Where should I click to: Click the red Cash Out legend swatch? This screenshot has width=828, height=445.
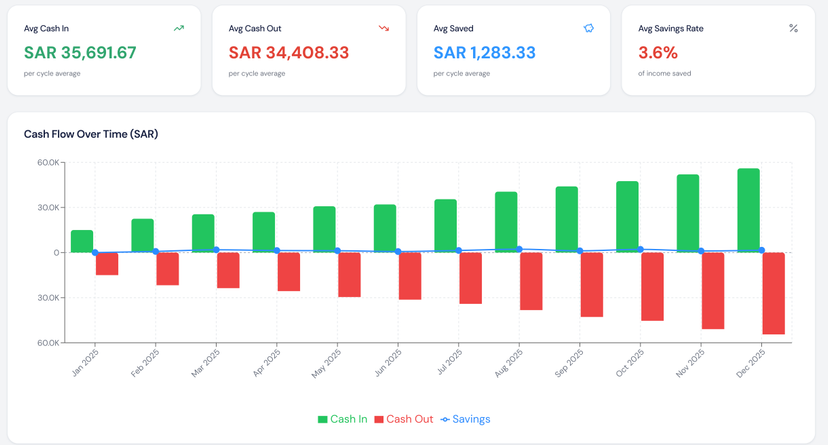[379, 419]
